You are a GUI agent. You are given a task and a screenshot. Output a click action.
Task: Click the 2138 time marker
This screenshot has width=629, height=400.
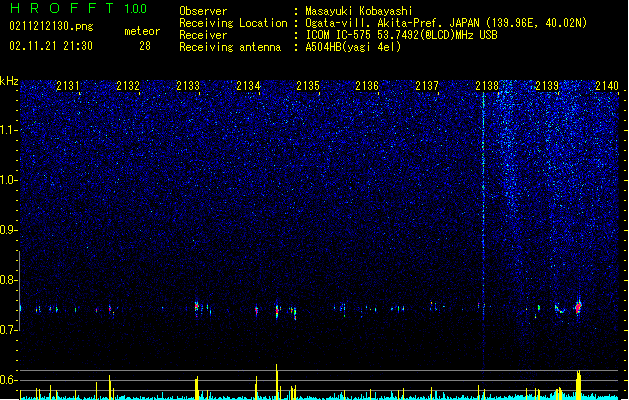tap(487, 86)
